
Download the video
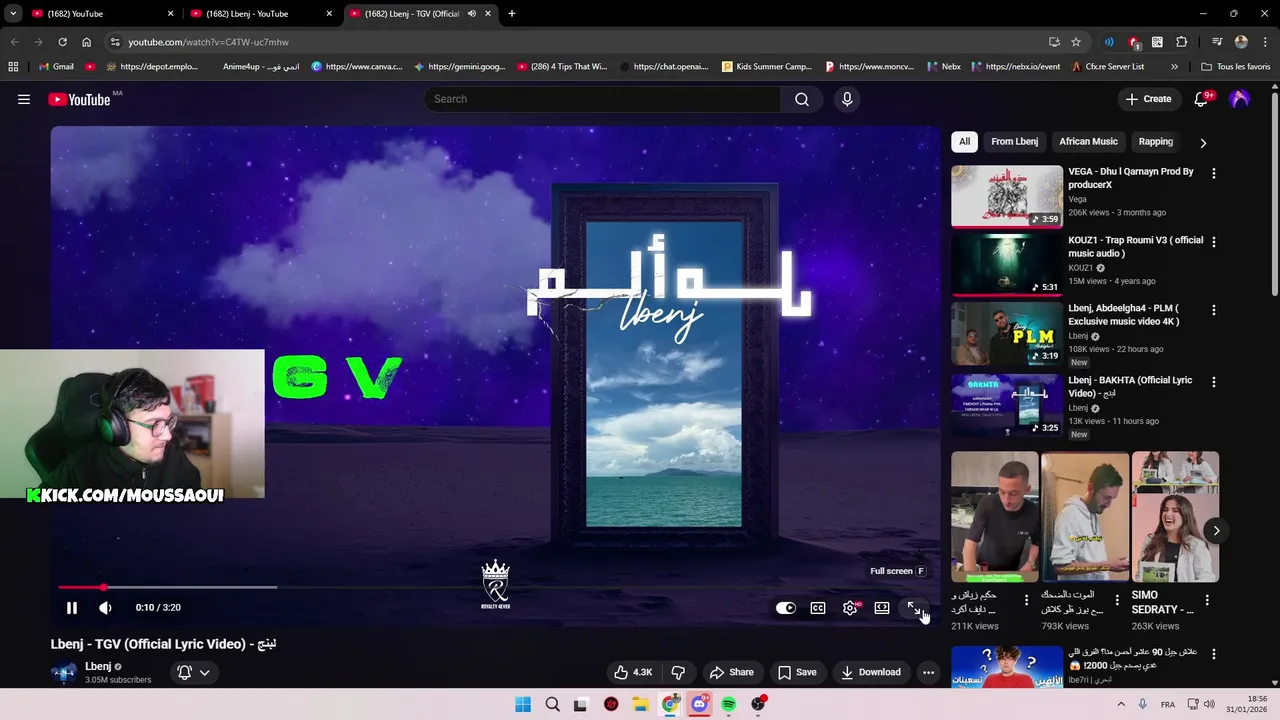(x=870, y=672)
